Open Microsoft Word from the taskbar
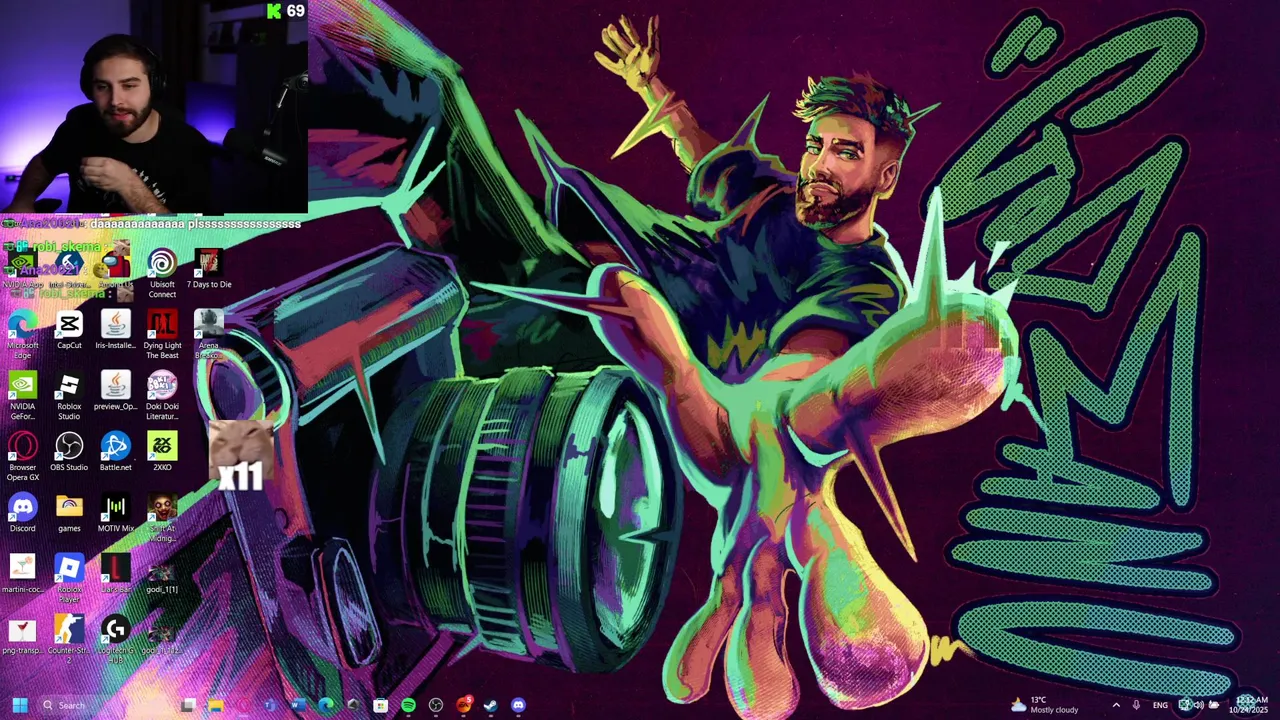 click(298, 705)
